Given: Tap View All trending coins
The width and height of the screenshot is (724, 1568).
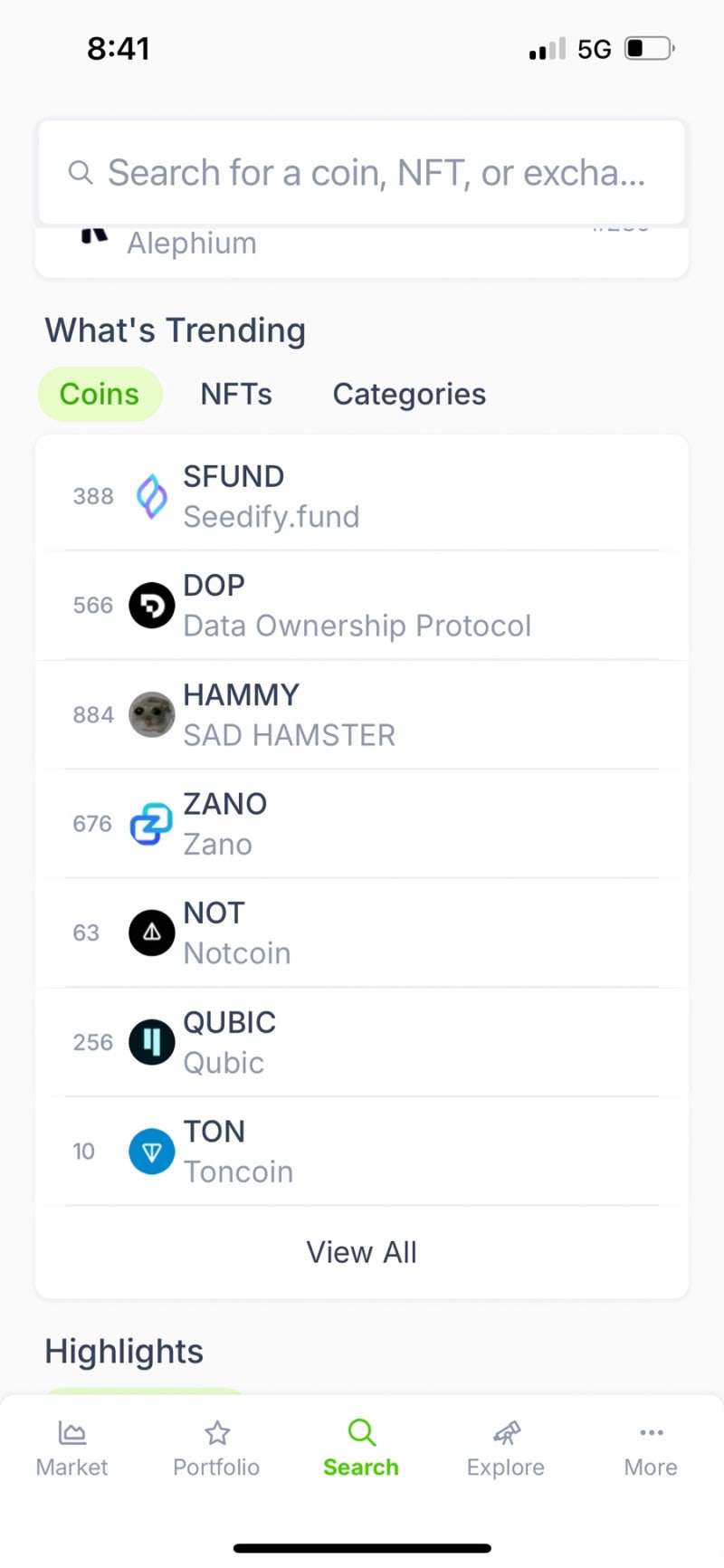Looking at the screenshot, I should [361, 1251].
